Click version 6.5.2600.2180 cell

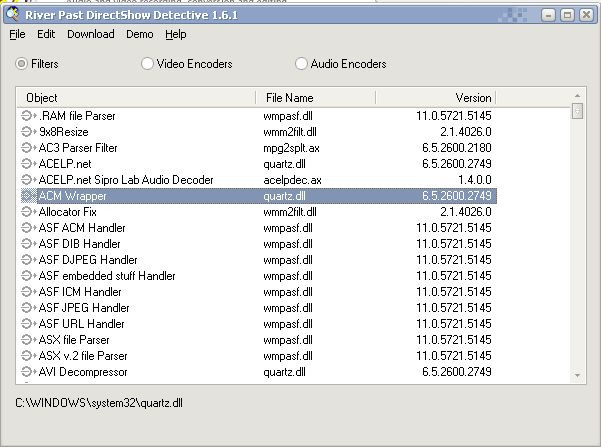coord(457,148)
